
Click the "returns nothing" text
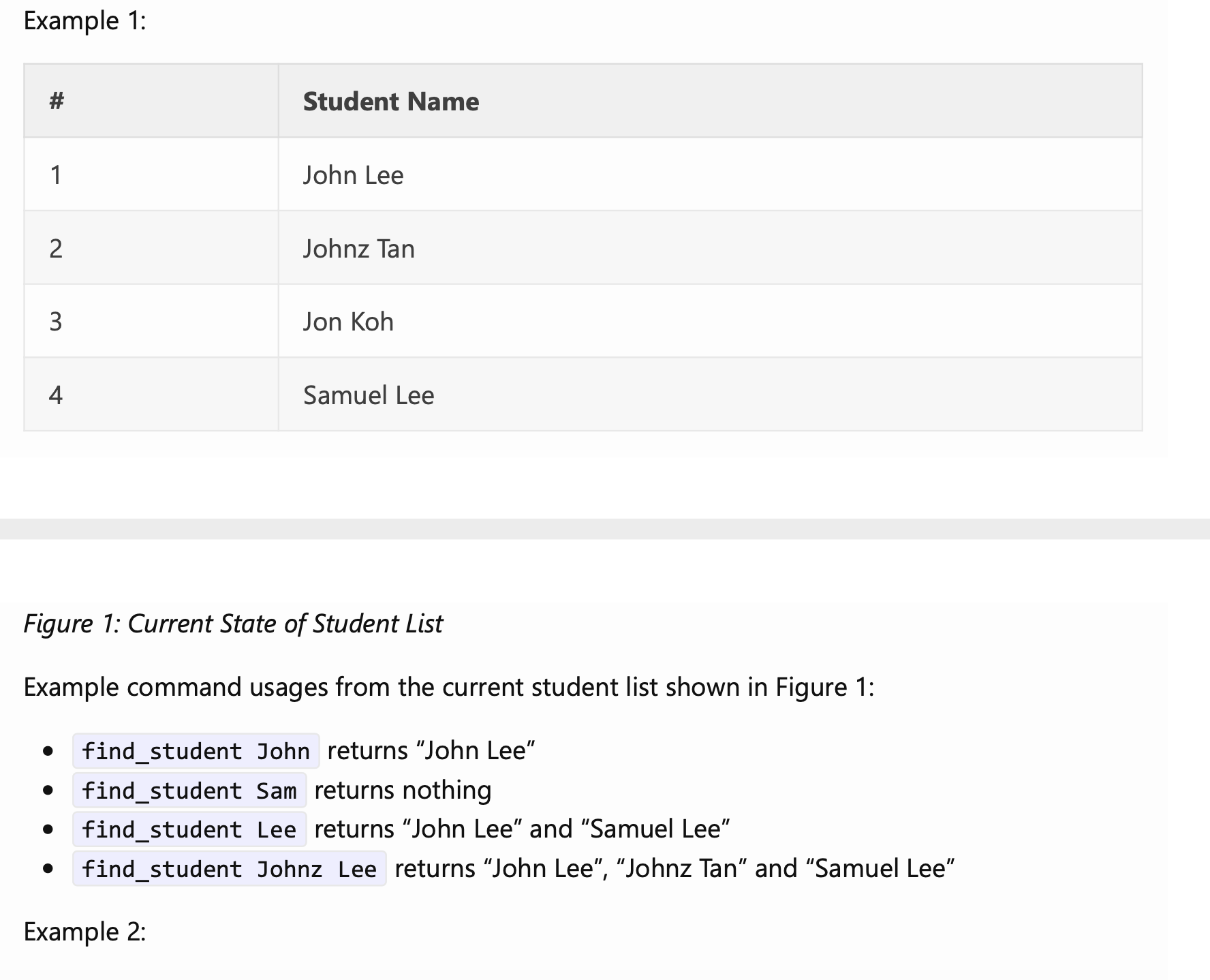(x=403, y=791)
